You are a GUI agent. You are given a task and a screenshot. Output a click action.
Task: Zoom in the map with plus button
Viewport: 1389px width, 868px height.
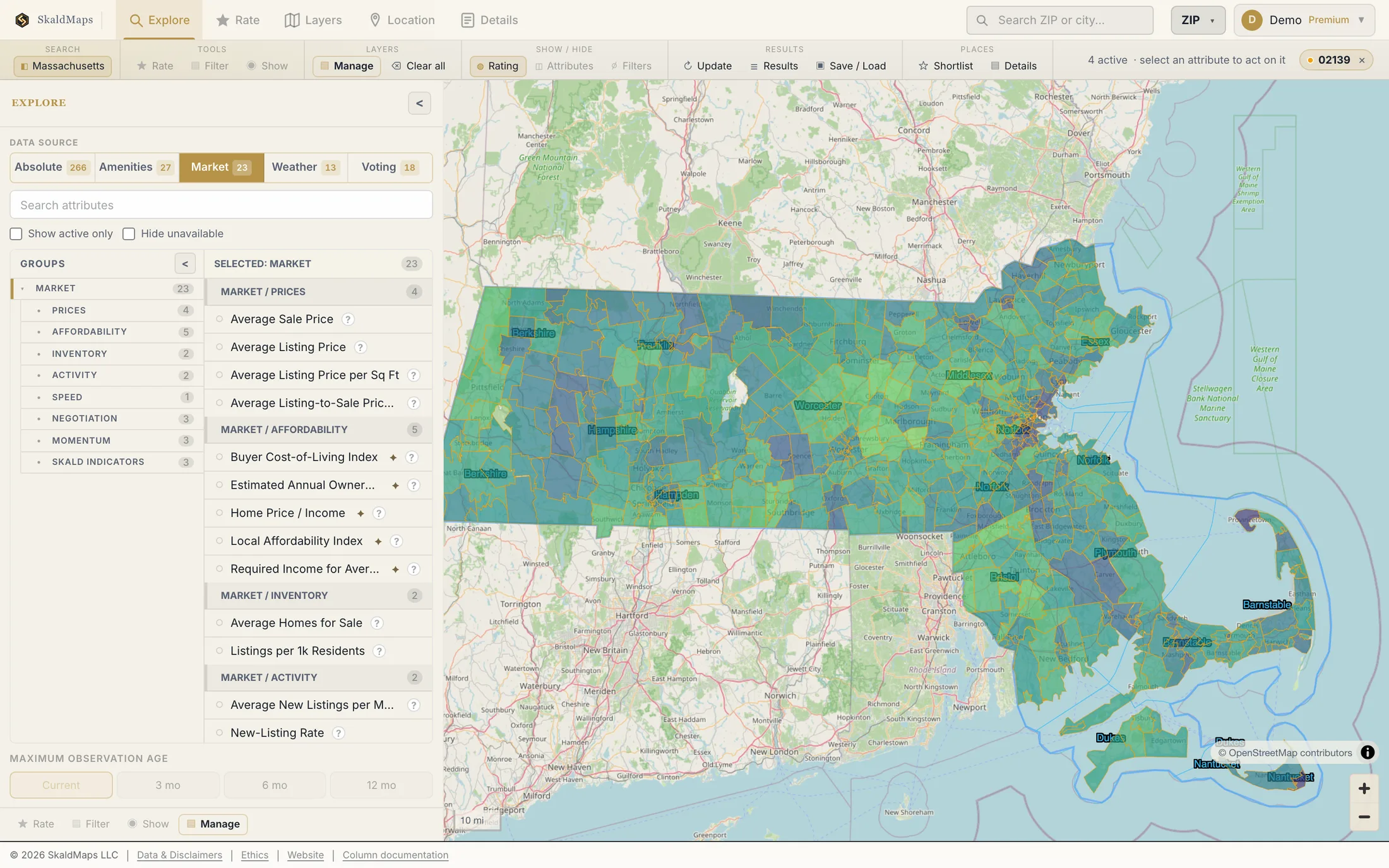click(1364, 788)
